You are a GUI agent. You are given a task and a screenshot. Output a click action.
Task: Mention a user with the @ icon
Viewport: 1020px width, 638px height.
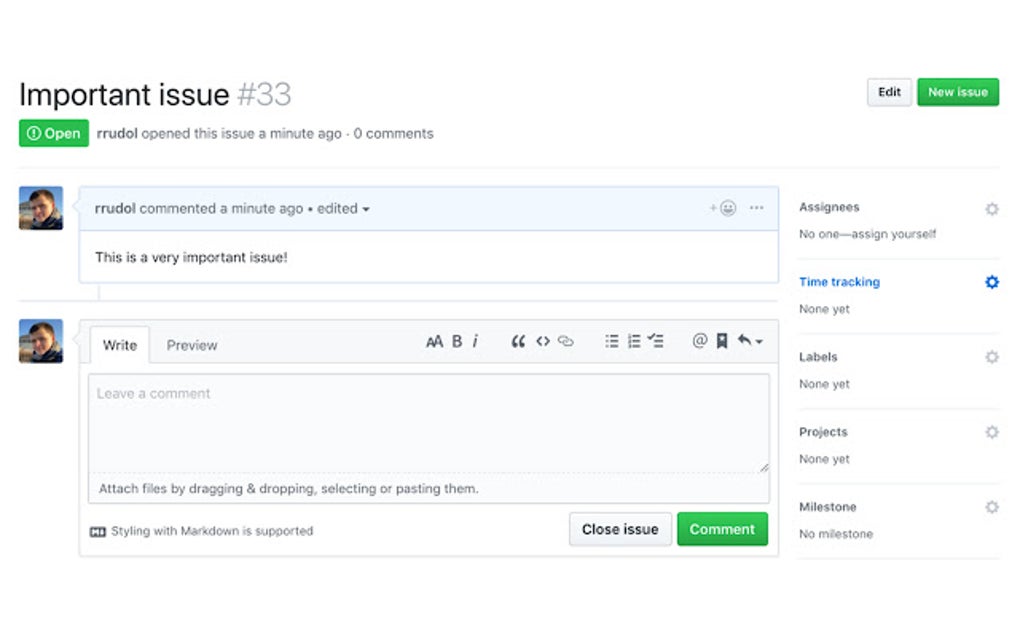(701, 341)
